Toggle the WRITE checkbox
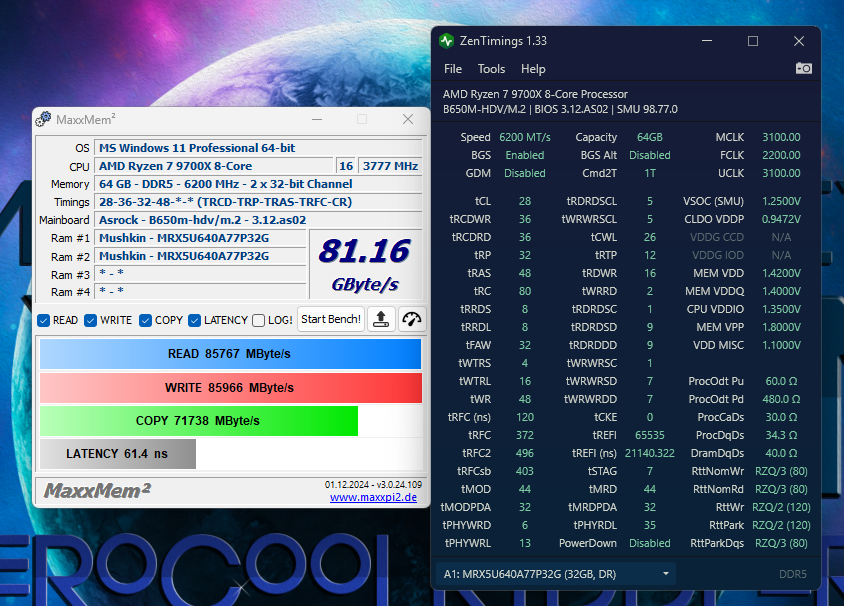The image size is (844, 606). point(91,321)
